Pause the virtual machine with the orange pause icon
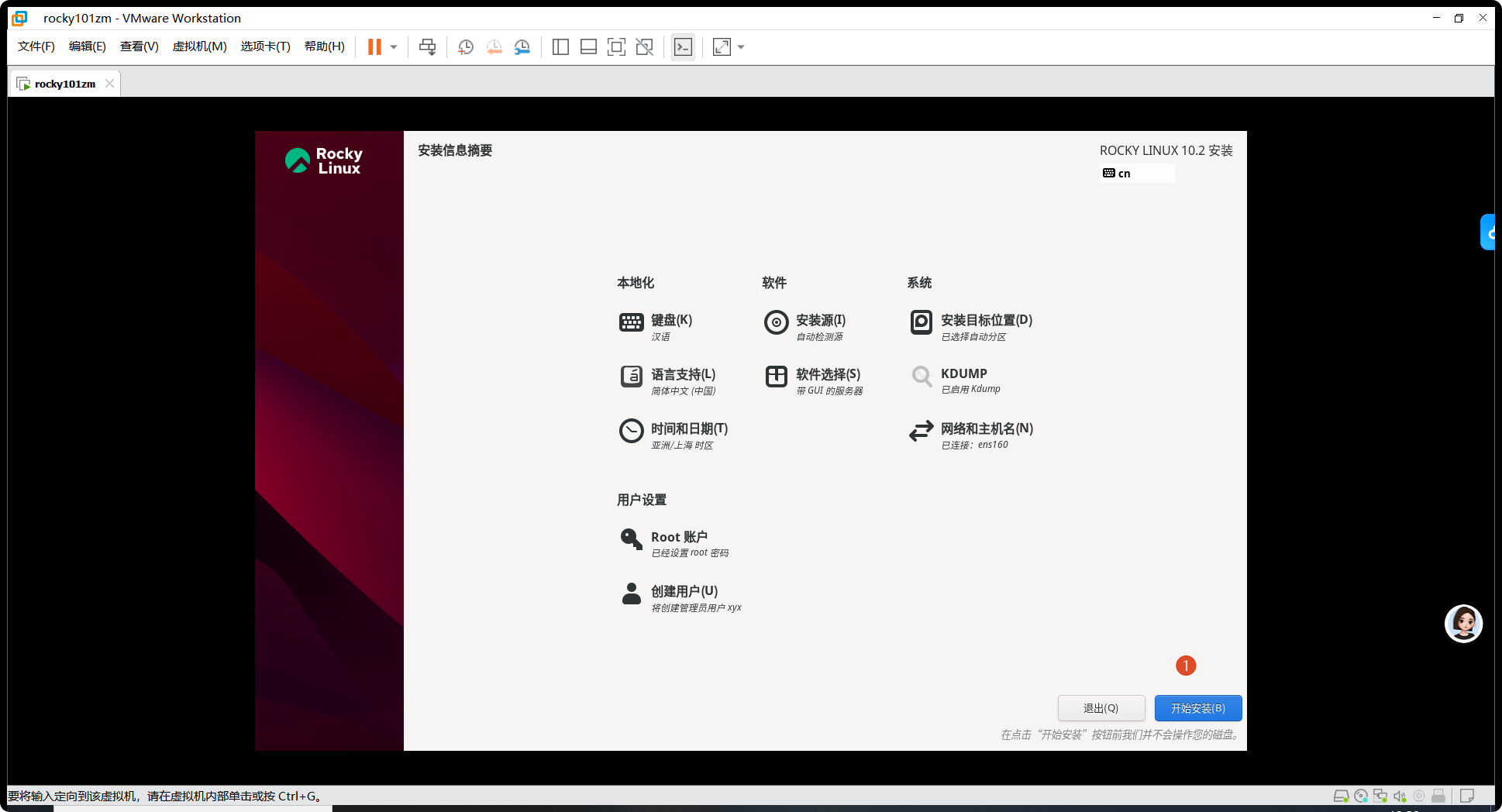The height and width of the screenshot is (812, 1502). pyautogui.click(x=374, y=47)
